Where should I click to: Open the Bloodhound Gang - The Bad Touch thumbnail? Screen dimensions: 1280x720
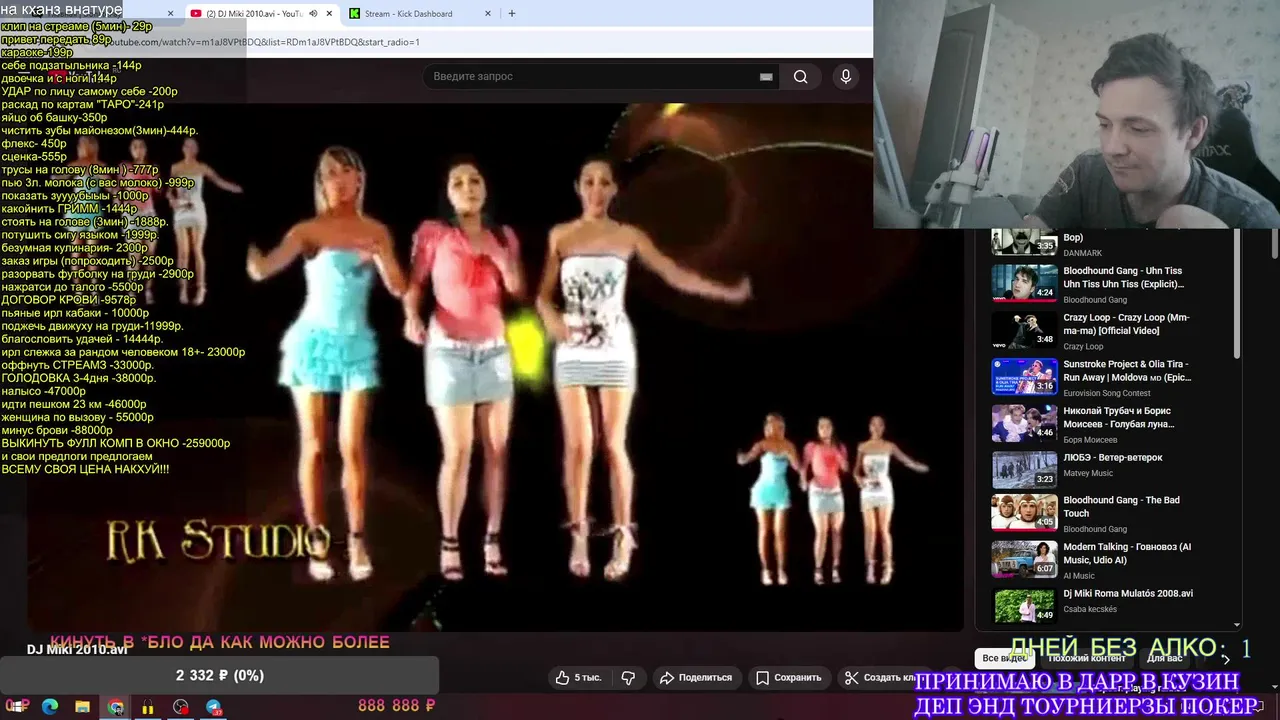click(1024, 512)
